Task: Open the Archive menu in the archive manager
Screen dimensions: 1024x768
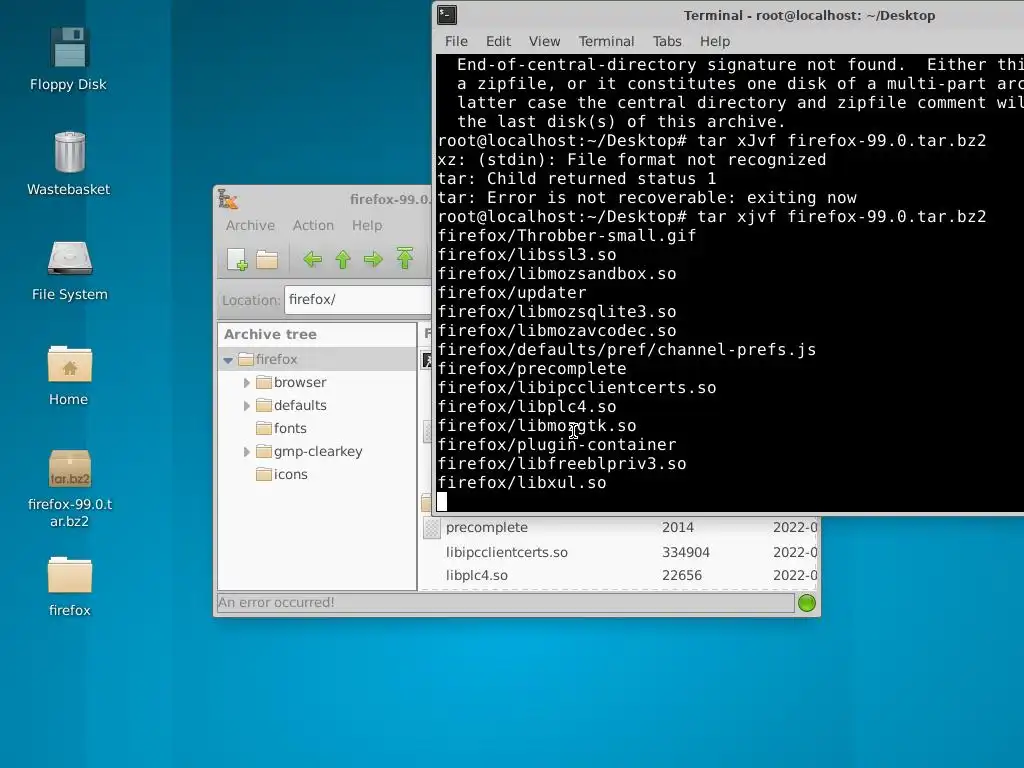Action: [x=250, y=225]
